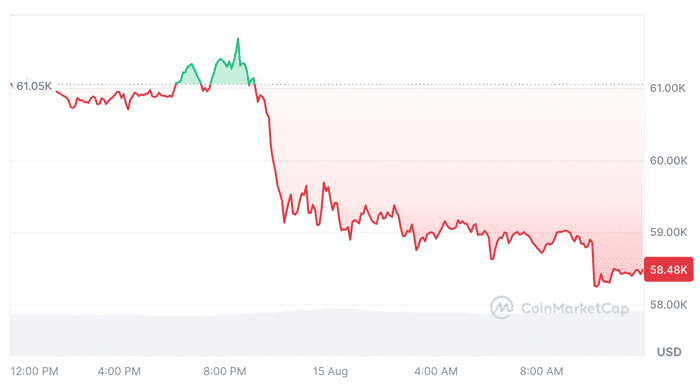Image resolution: width=700 pixels, height=387 pixels.
Task: Click the 58.00K y-axis label
Action: [x=668, y=304]
